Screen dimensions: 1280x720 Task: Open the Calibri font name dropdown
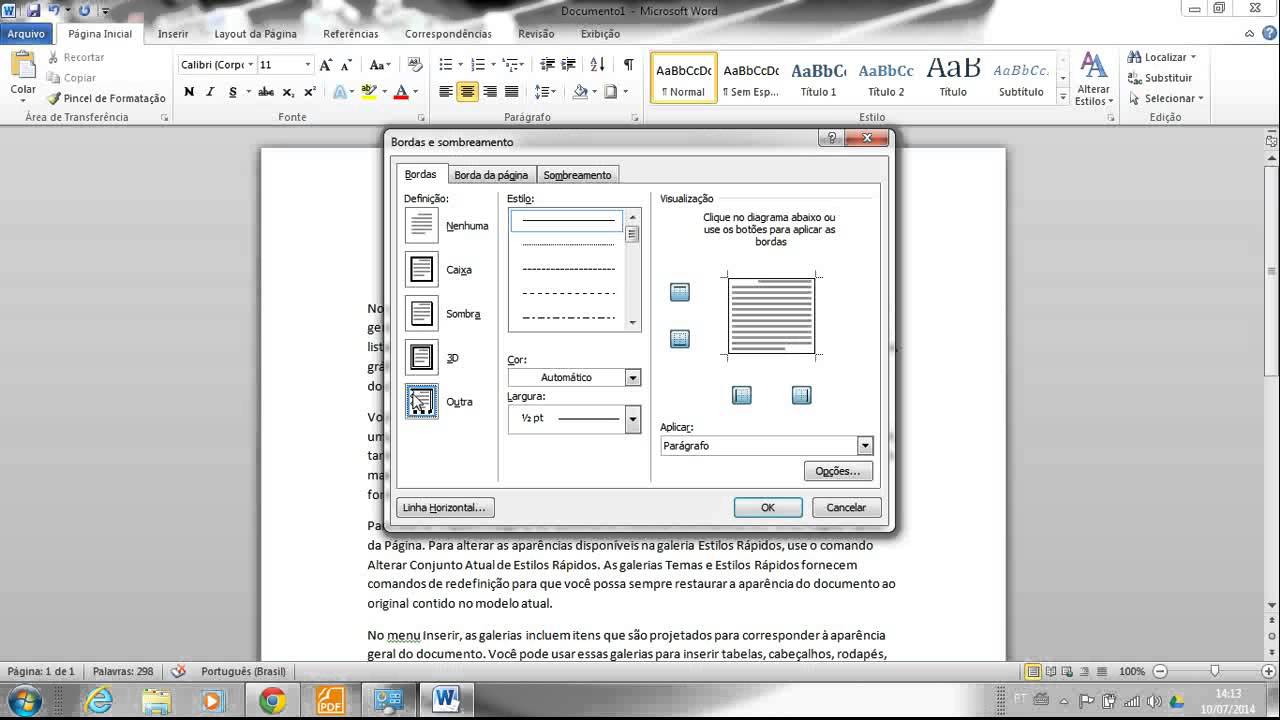(249, 65)
